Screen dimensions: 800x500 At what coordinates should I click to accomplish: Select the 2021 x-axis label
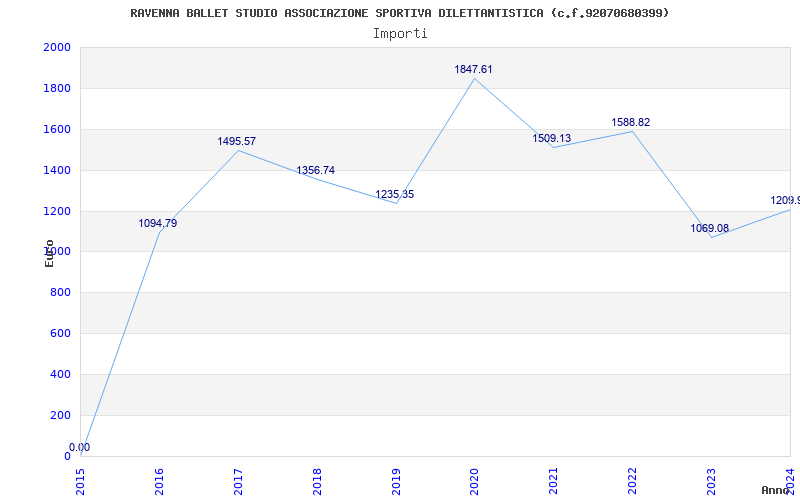coord(554,481)
